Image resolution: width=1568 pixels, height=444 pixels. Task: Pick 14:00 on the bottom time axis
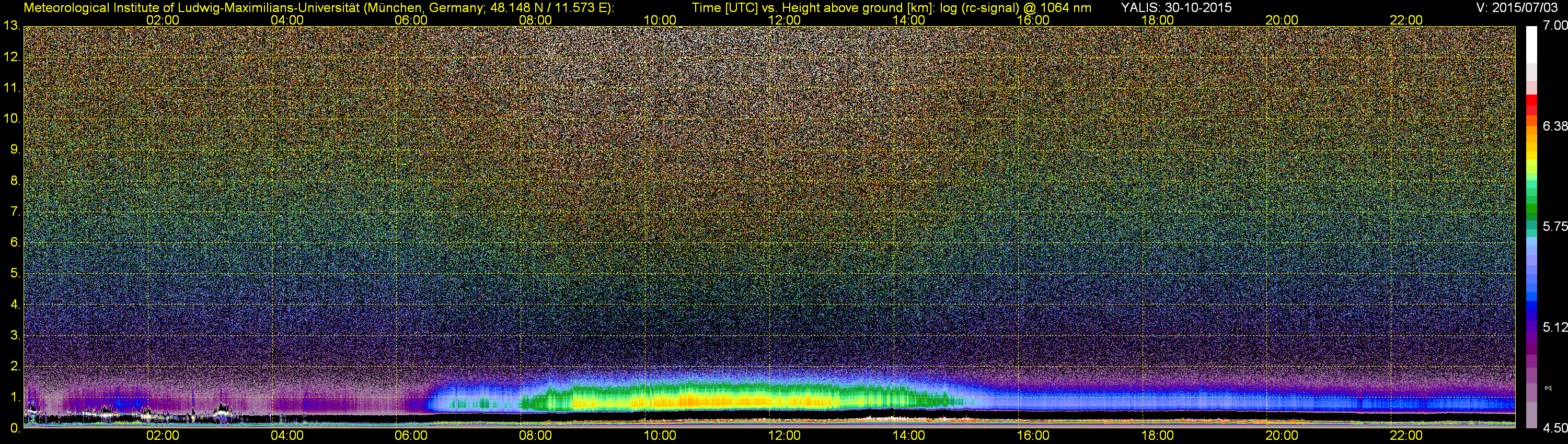pos(908,436)
